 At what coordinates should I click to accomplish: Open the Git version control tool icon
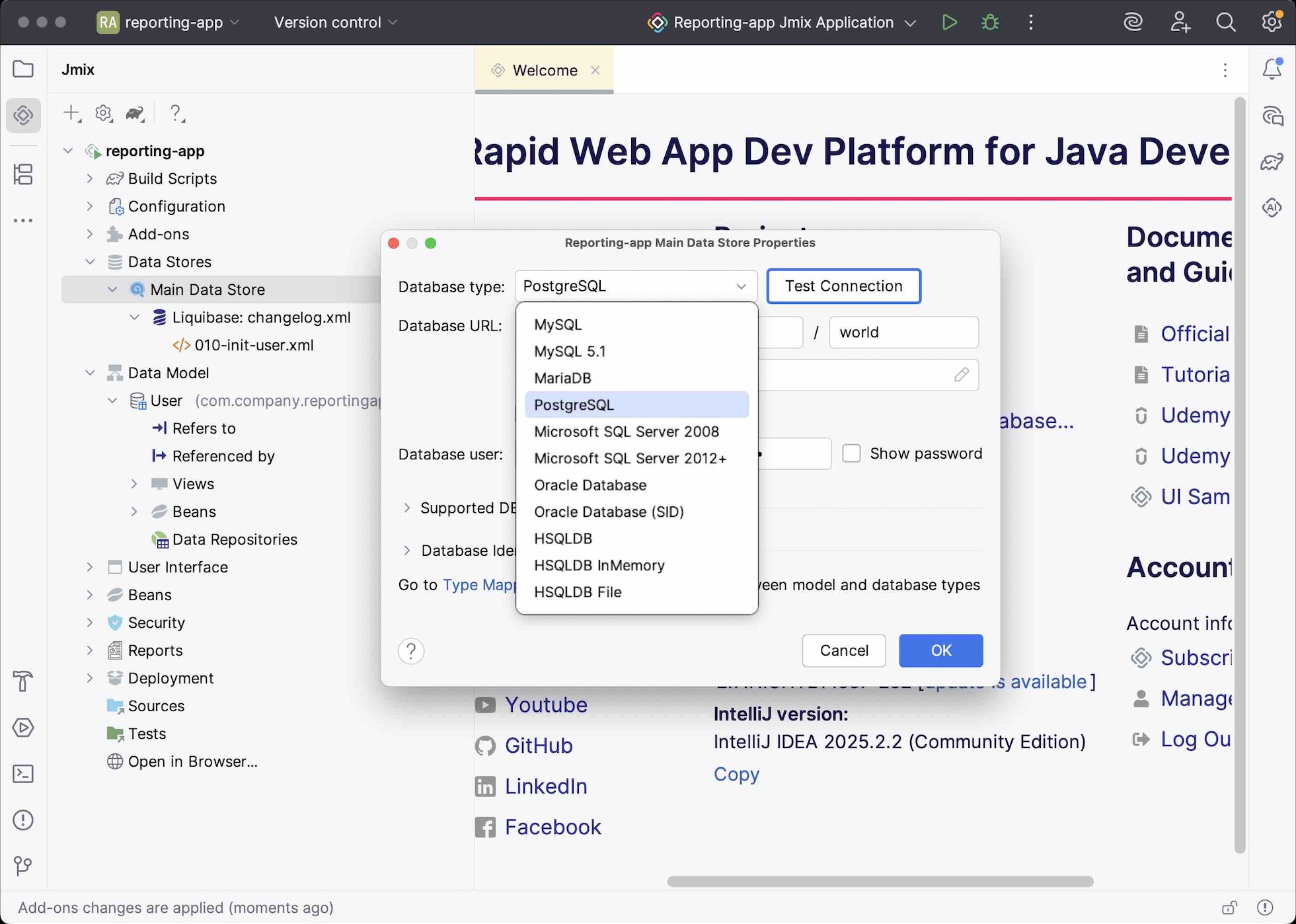point(23,865)
